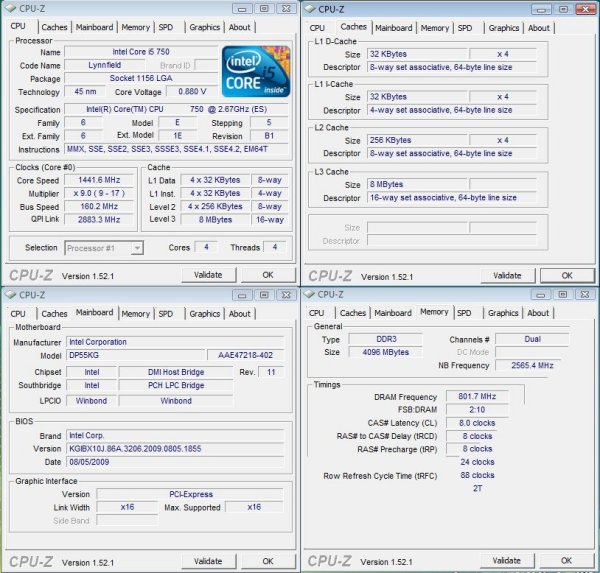The width and height of the screenshot is (600, 573).
Task: Click OK in the CPU window
Action: click(268, 275)
